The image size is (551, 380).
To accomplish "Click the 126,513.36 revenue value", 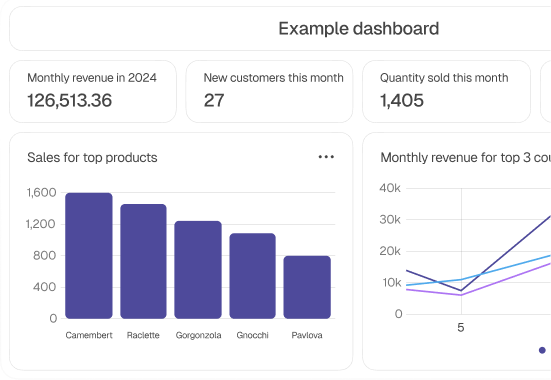I will (x=70, y=101).
